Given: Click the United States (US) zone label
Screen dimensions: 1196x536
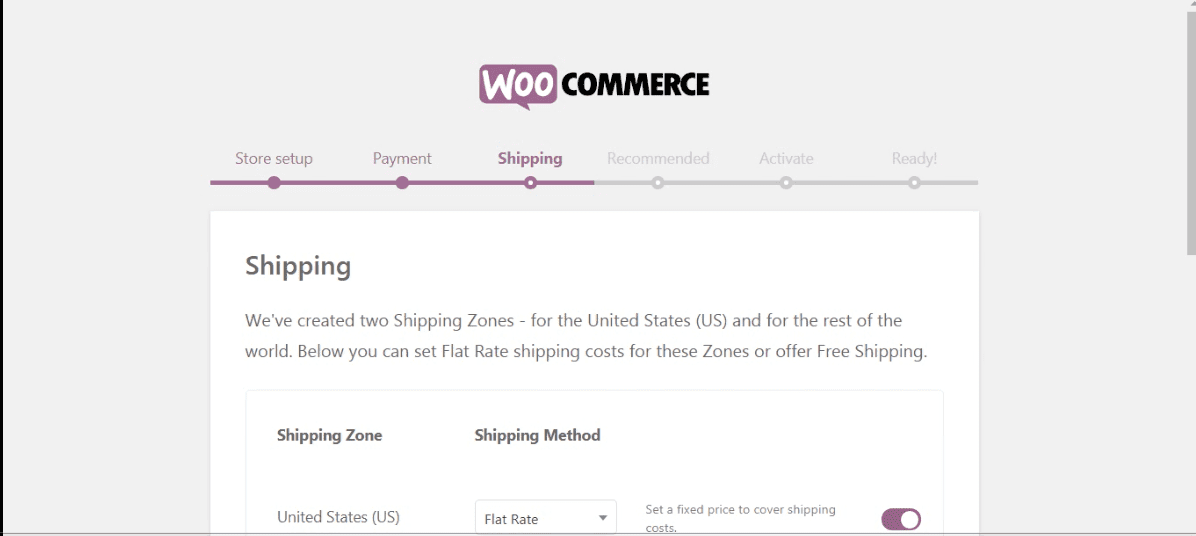Looking at the screenshot, I should point(338,517).
